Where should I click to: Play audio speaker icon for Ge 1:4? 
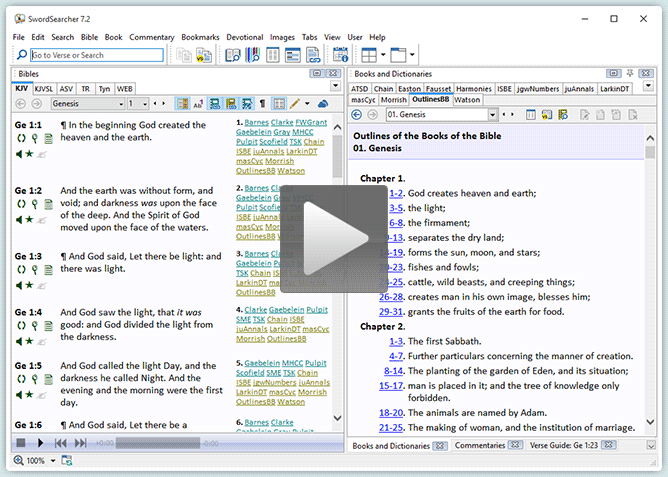(x=18, y=341)
